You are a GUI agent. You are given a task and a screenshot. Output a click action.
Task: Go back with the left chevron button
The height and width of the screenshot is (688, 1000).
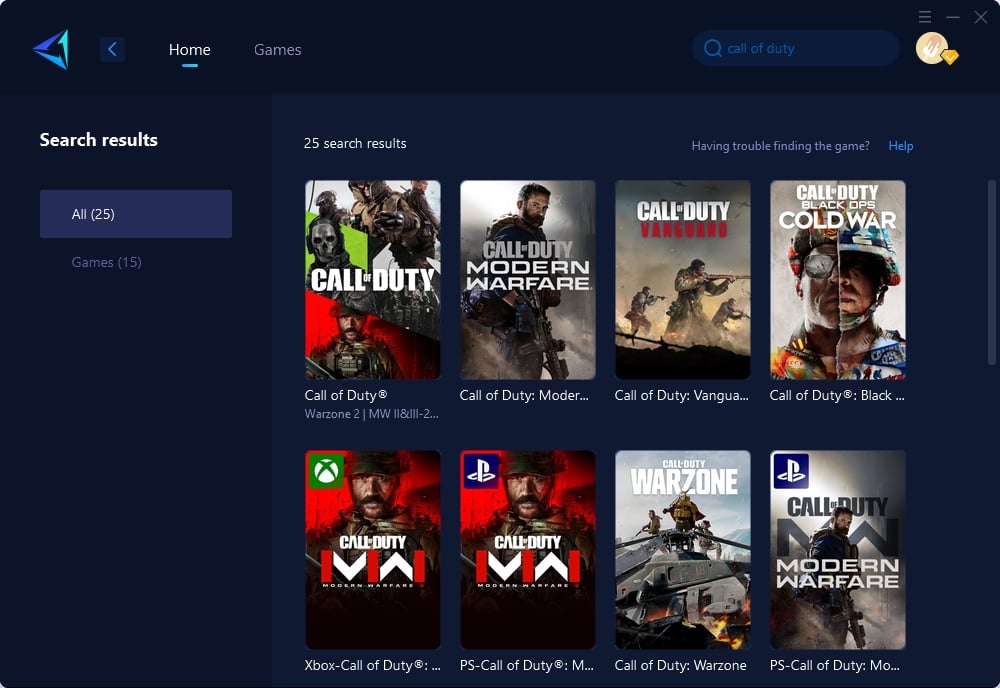click(112, 49)
